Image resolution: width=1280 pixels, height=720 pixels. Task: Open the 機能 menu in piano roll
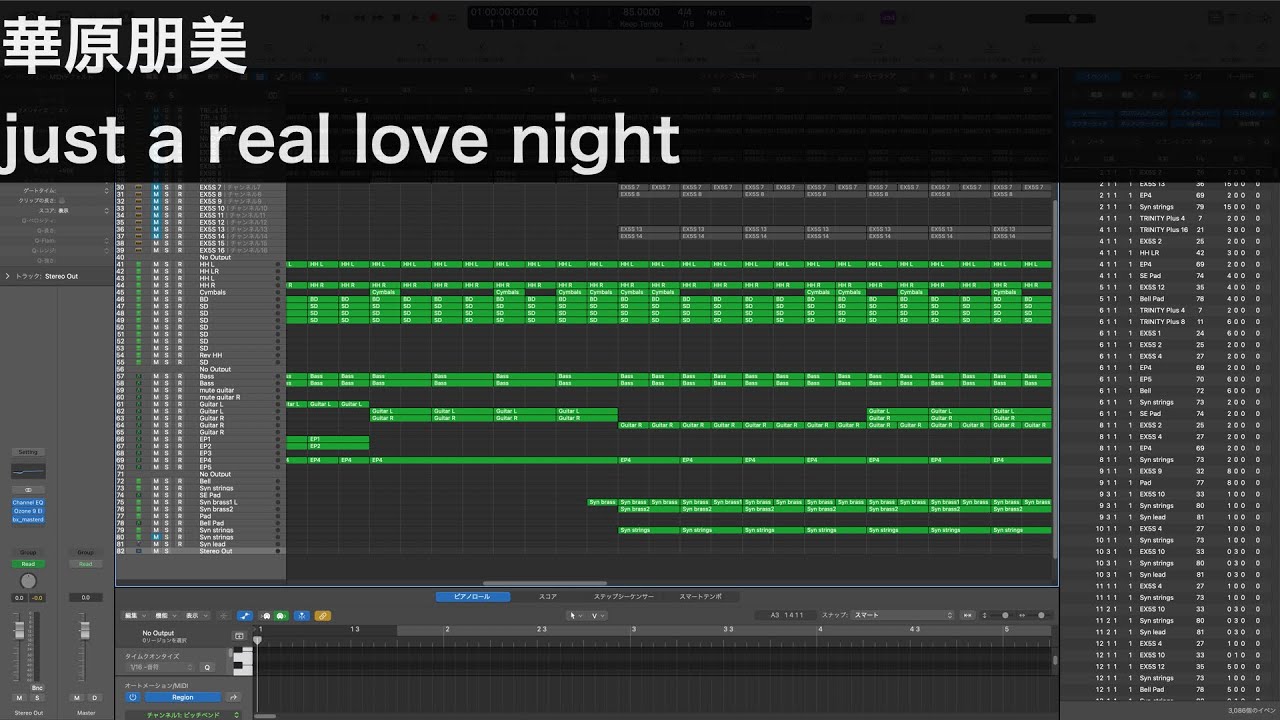(x=165, y=615)
